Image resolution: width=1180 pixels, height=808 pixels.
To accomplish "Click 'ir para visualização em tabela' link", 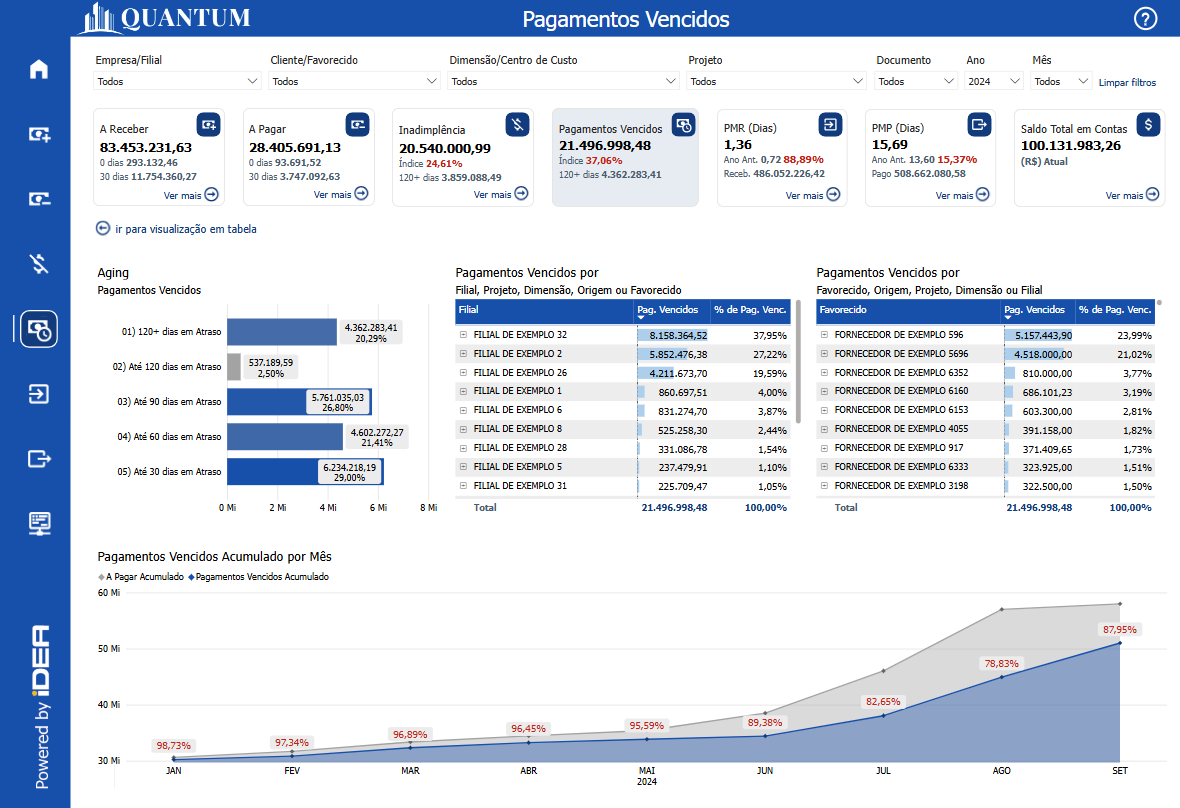I will (180, 228).
